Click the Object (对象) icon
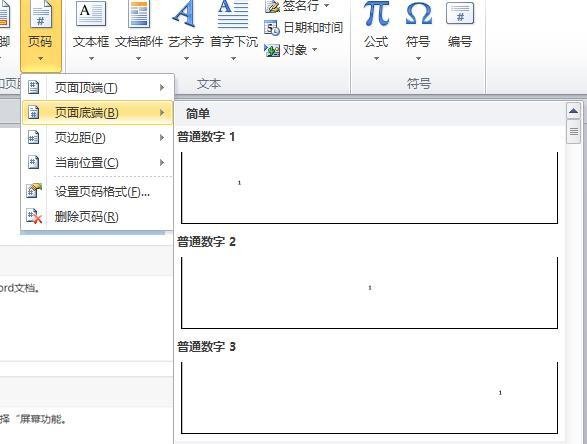Image resolution: width=587 pixels, height=444 pixels. pos(272,50)
